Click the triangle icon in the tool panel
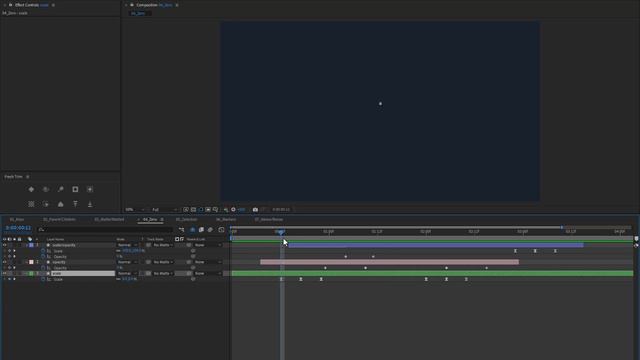The image size is (640, 360). point(60,204)
